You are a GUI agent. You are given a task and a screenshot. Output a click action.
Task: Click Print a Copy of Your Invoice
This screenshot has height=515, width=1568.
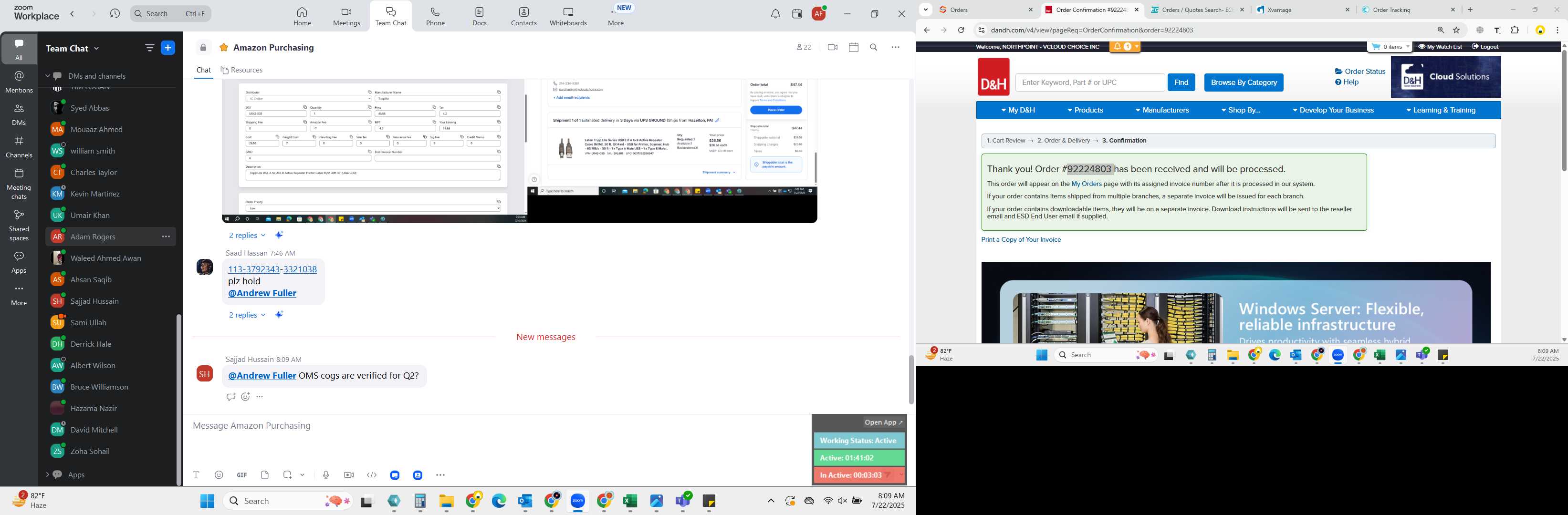pos(1021,240)
